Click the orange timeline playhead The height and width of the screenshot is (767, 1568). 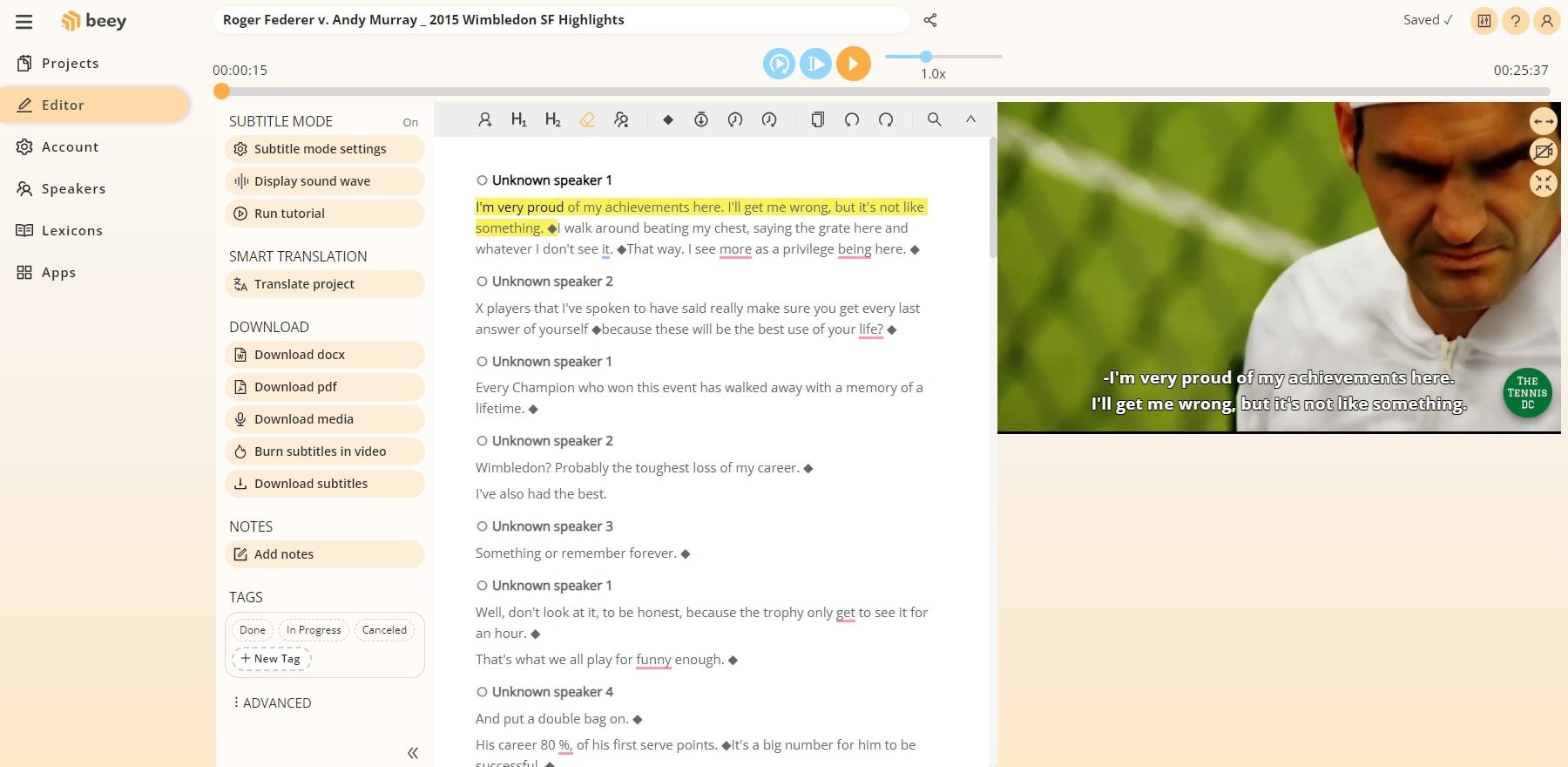pos(222,91)
